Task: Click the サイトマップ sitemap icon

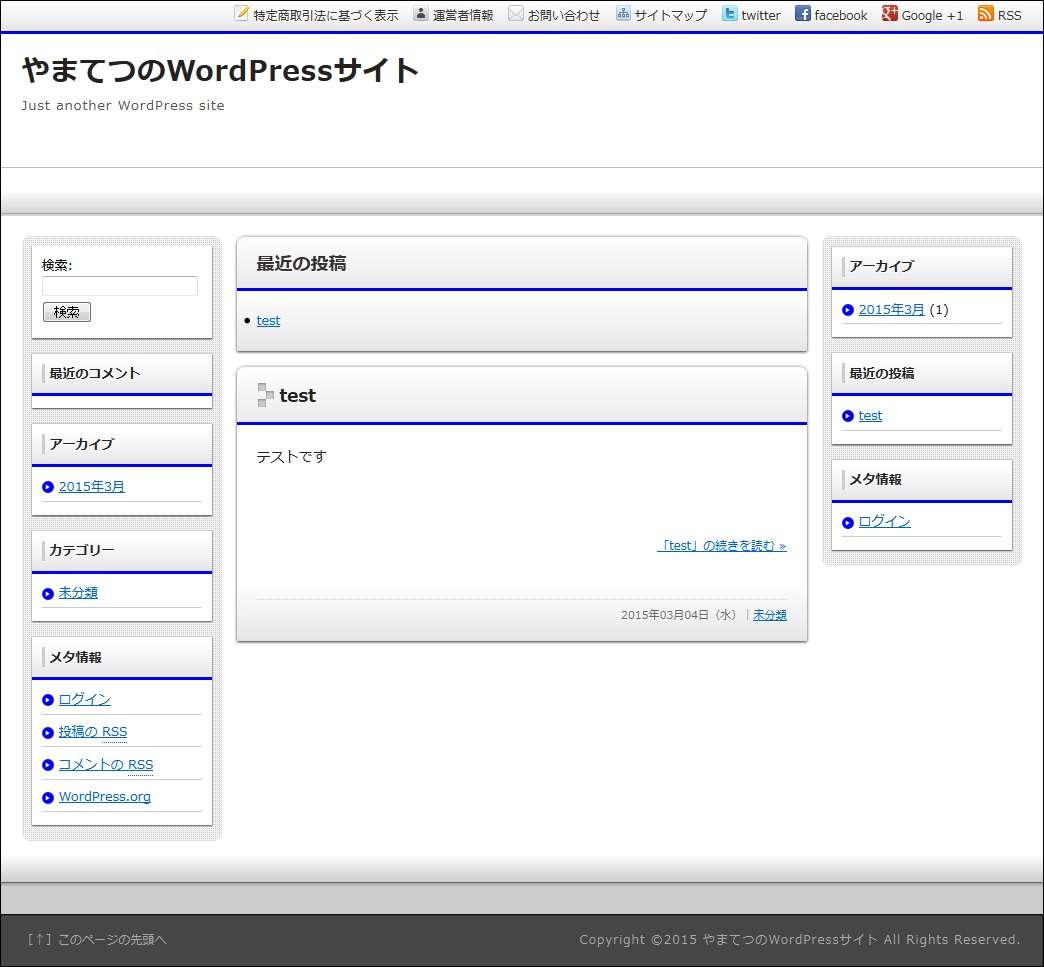Action: click(x=623, y=13)
